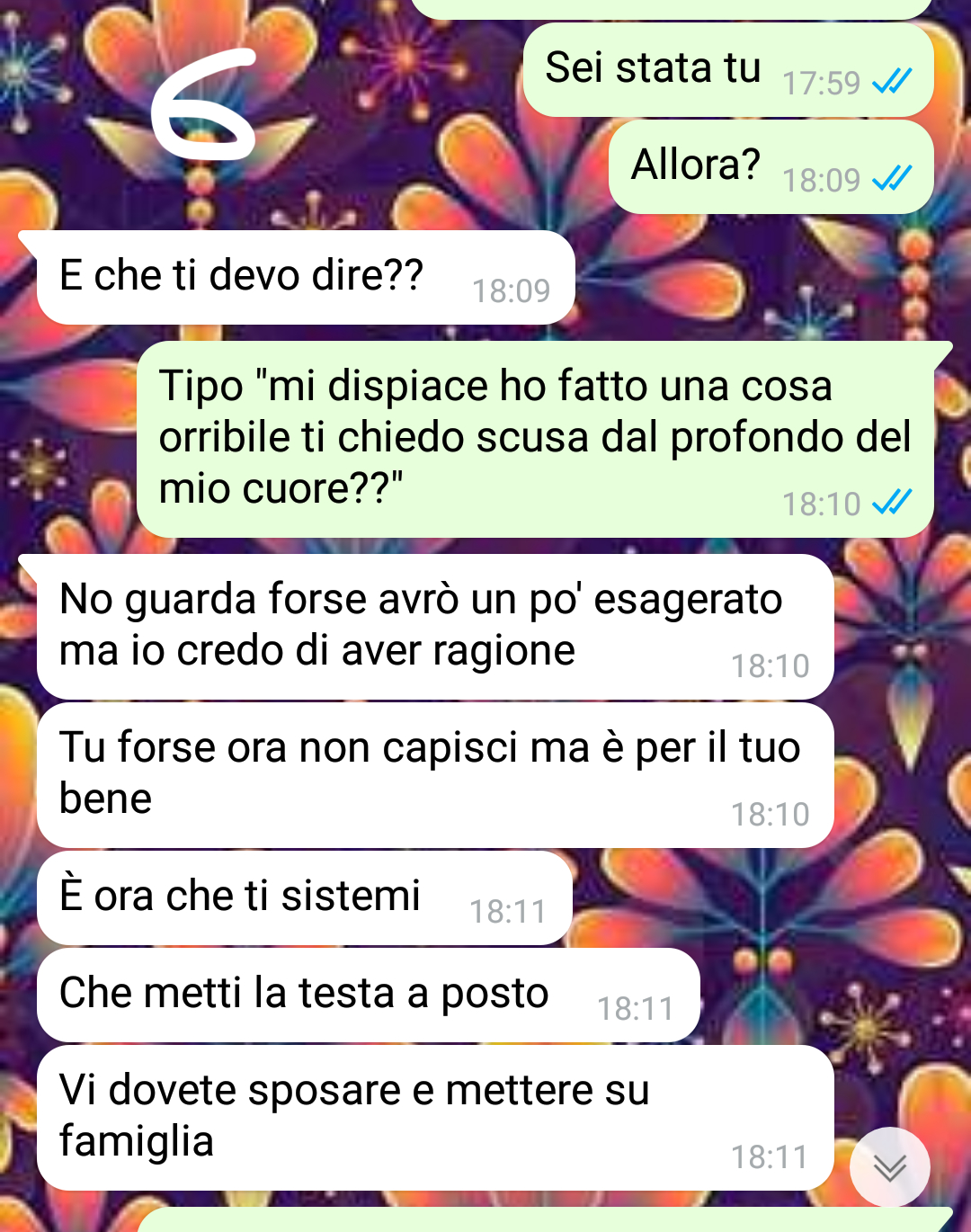Click read receipt ticks on "Sei stata tu"
The width and height of the screenshot is (971, 1232).
pyautogui.click(x=892, y=82)
